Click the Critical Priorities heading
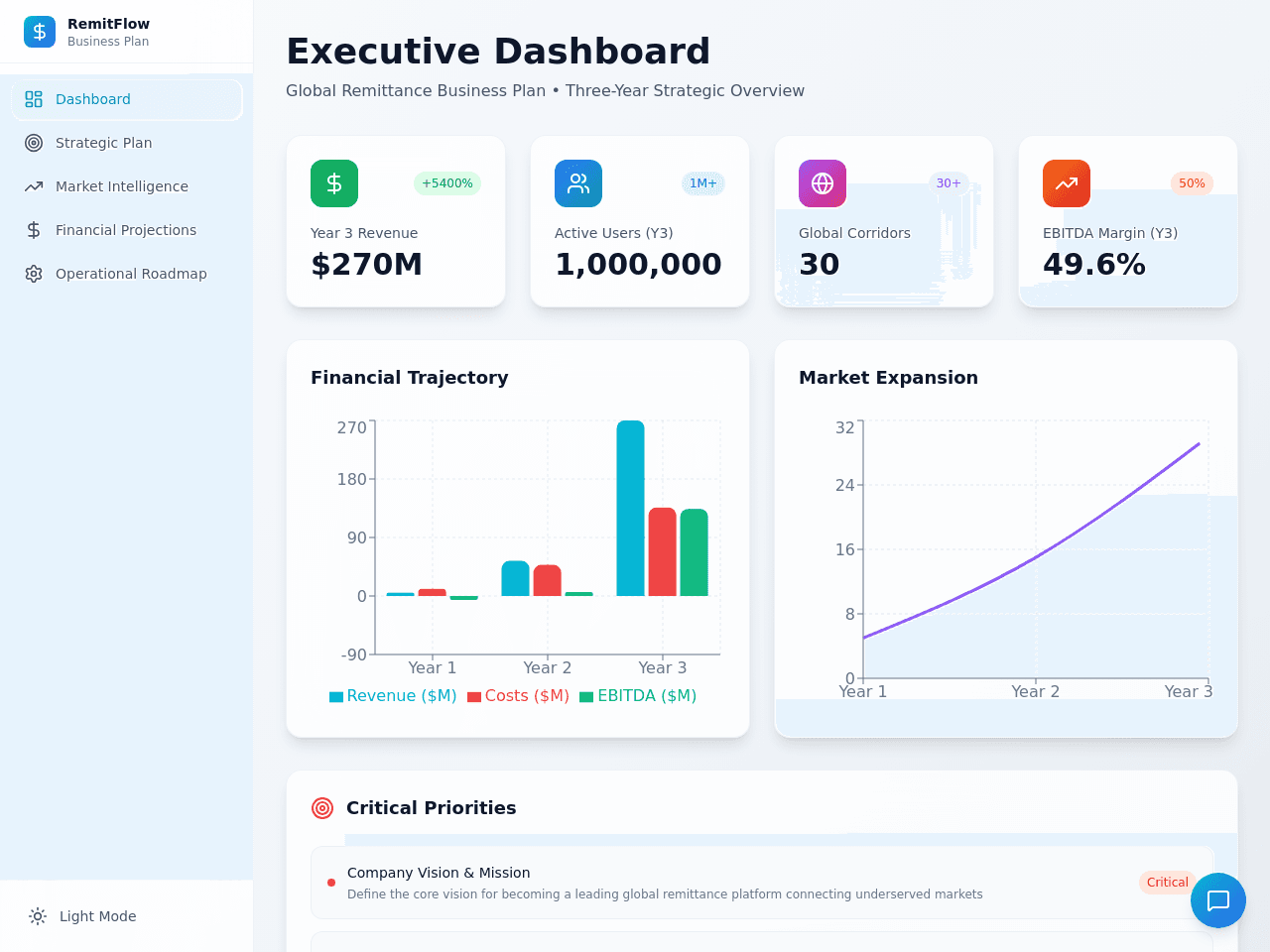The image size is (1270, 952). tap(432, 808)
